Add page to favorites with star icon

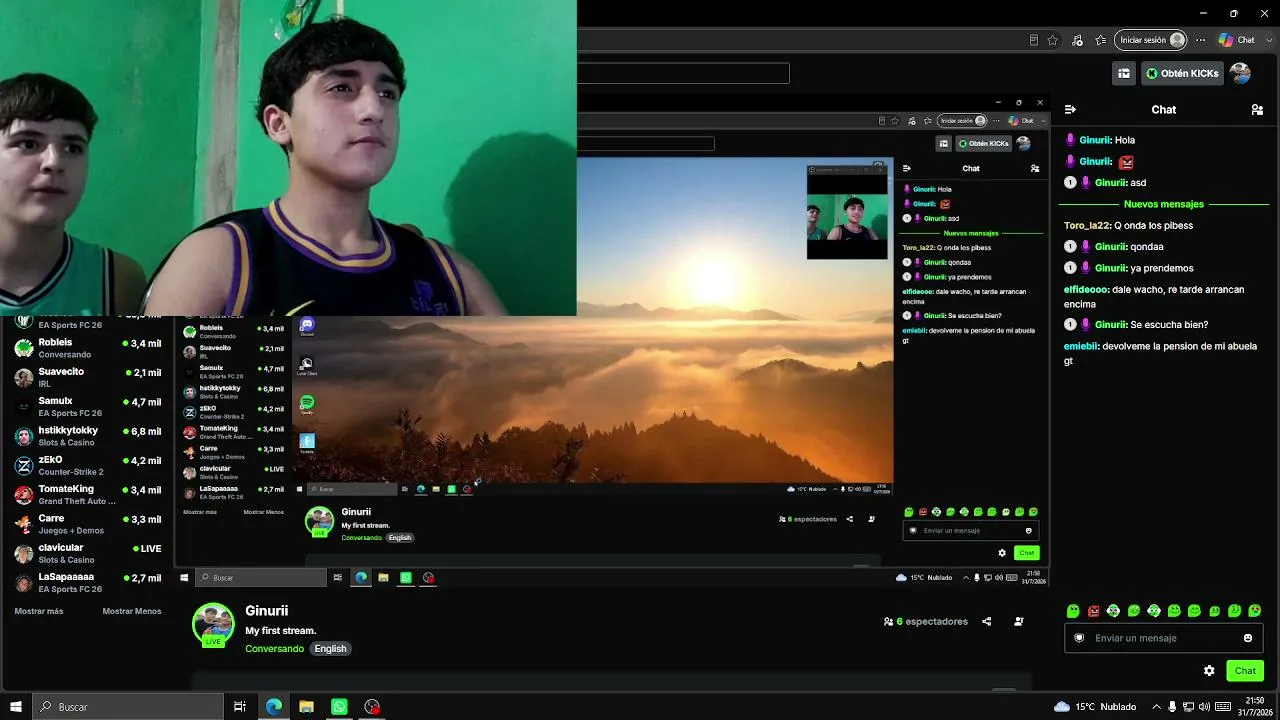tap(1053, 40)
